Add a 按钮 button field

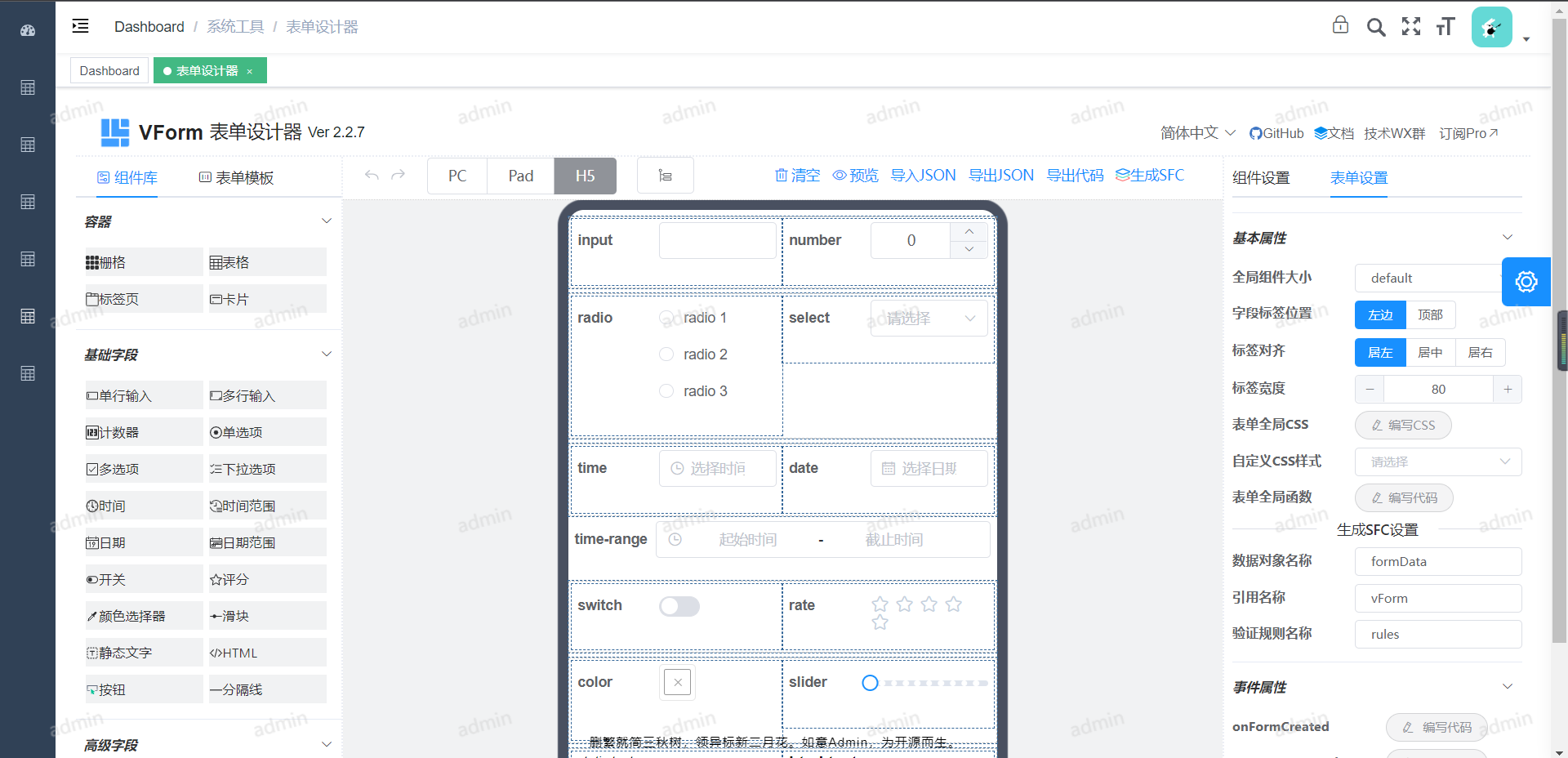click(x=145, y=689)
